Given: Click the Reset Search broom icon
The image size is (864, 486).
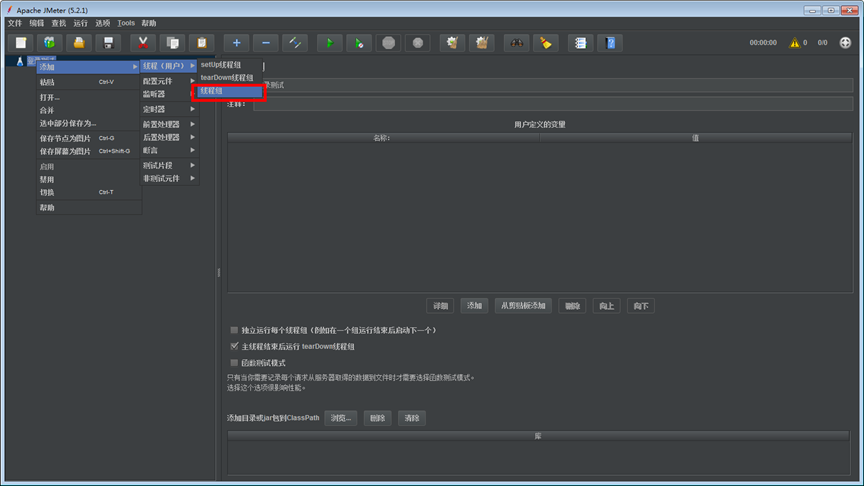Looking at the screenshot, I should click(546, 43).
